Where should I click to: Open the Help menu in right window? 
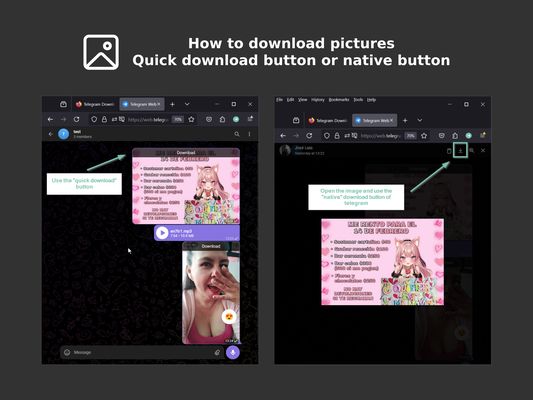pyautogui.click(x=372, y=100)
